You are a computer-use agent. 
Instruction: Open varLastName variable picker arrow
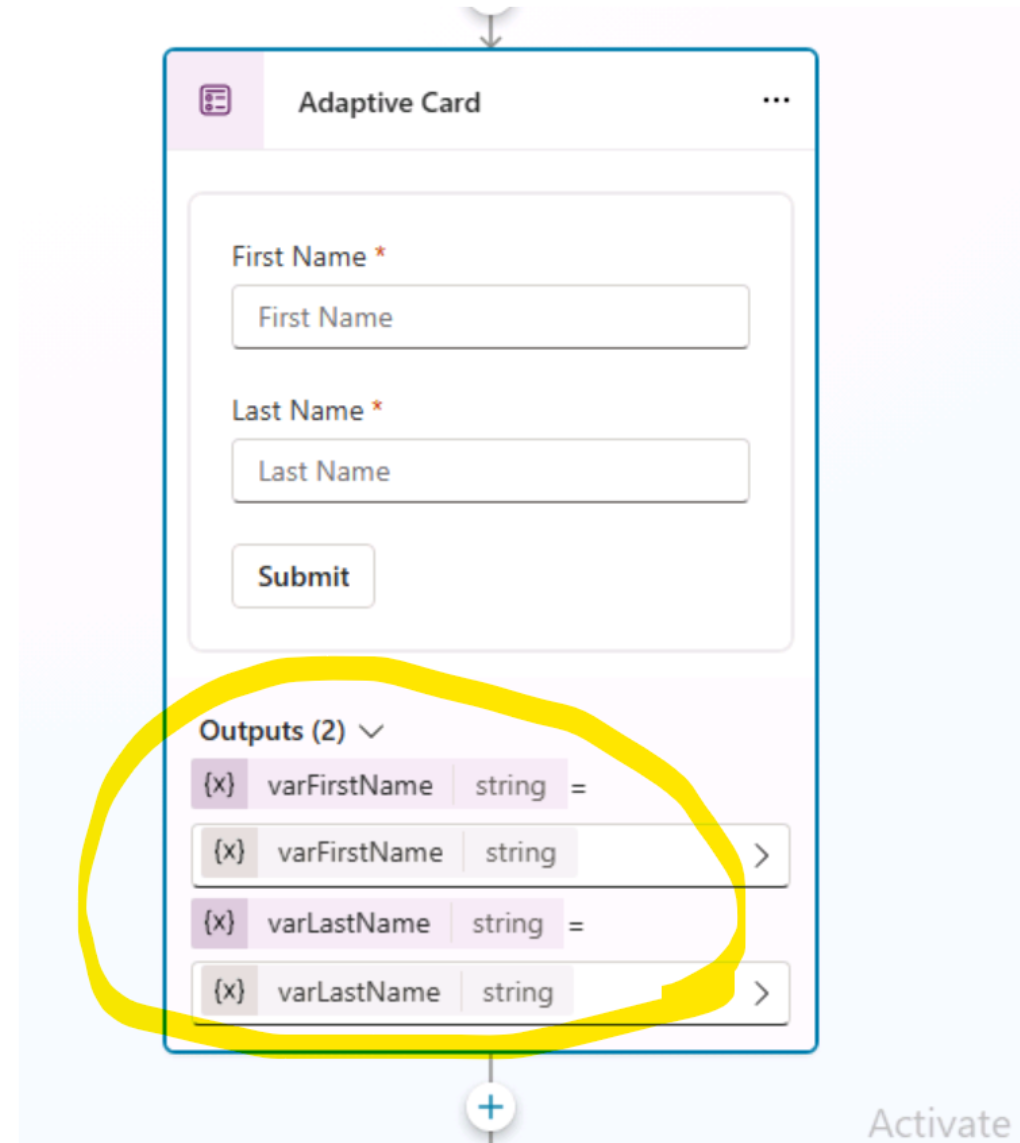[x=761, y=993]
